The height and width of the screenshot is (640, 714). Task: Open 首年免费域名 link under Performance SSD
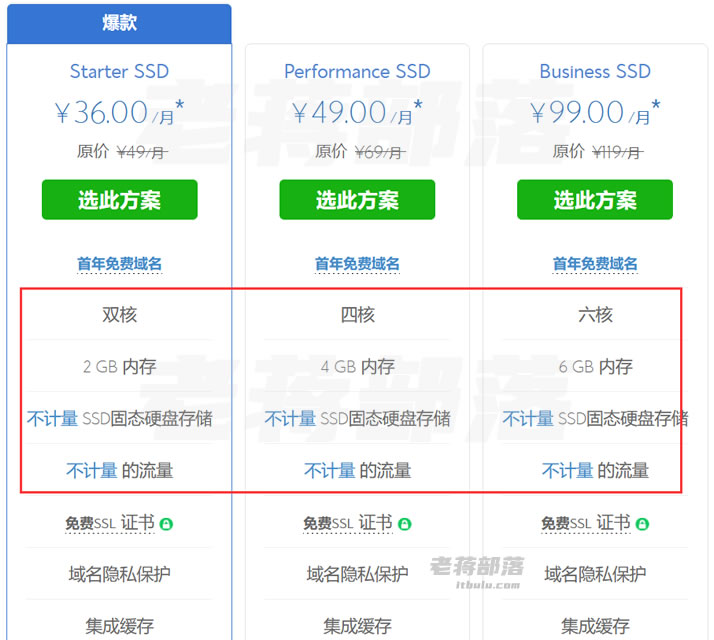357,264
